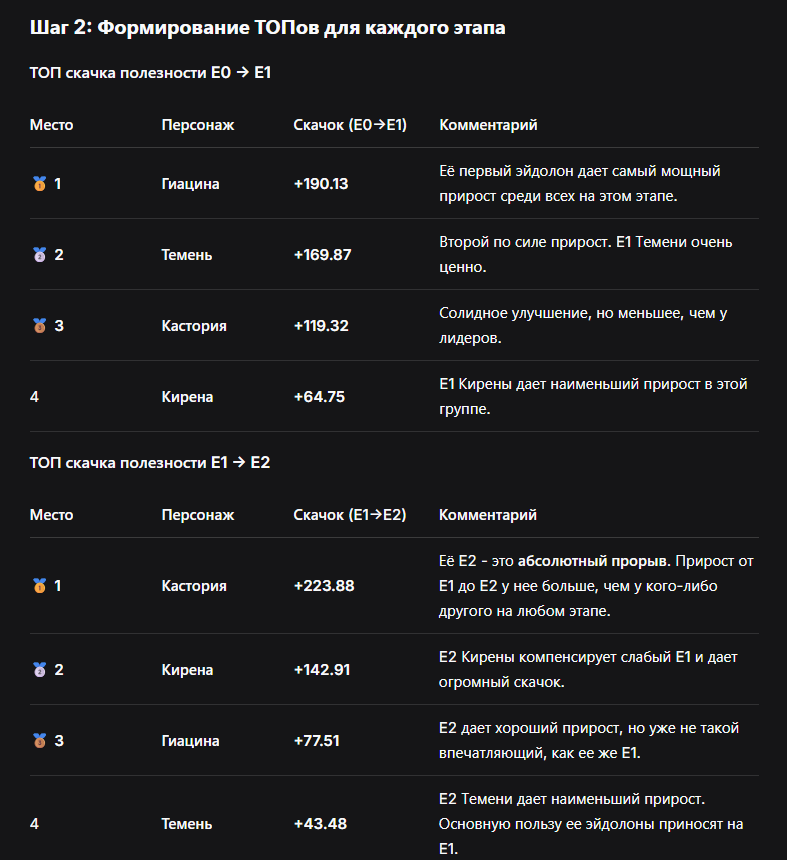Screen dimensions: 787x860
Task: Click the gold medal icon beside Гиацина
Action: point(39,184)
